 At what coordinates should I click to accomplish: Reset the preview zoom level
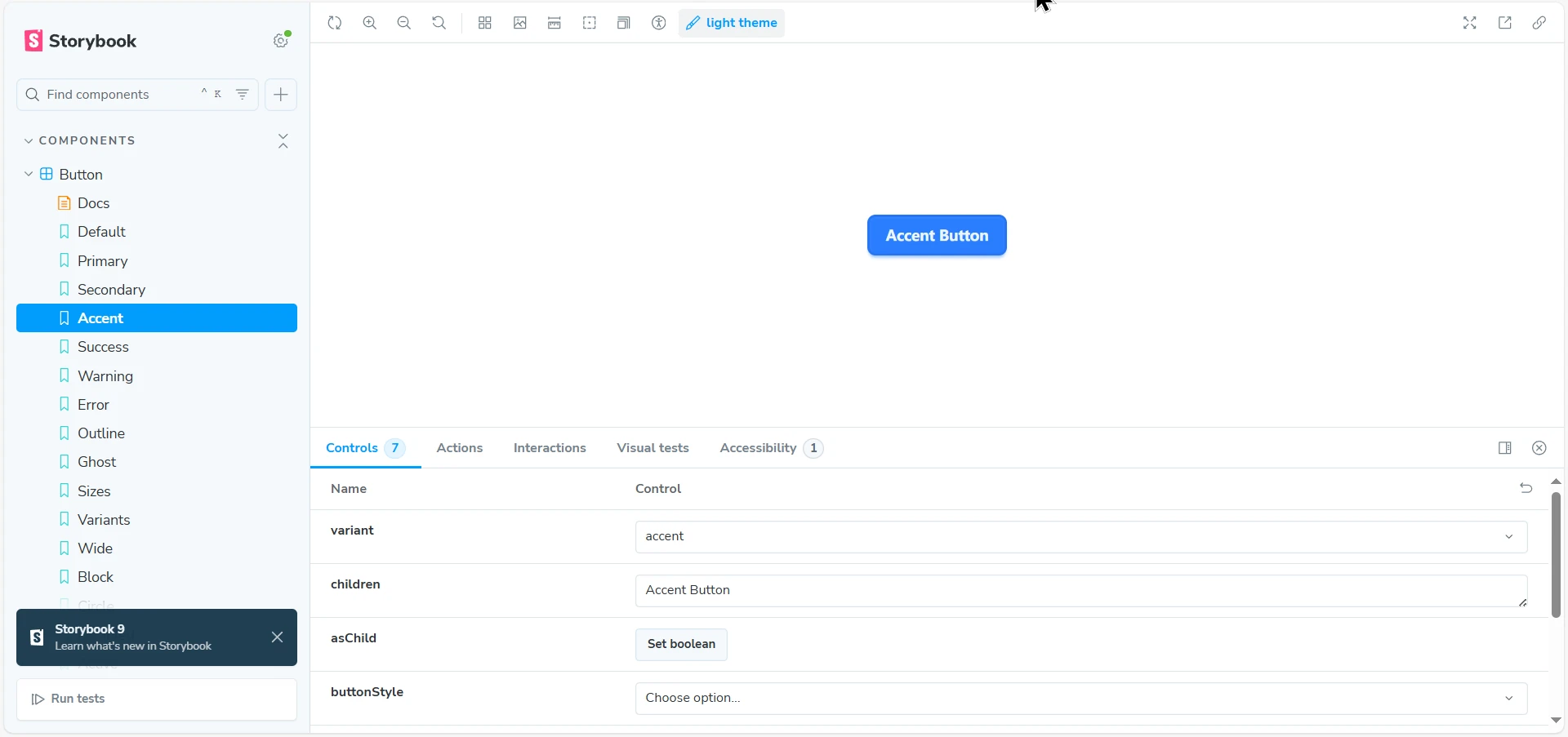coord(439,23)
